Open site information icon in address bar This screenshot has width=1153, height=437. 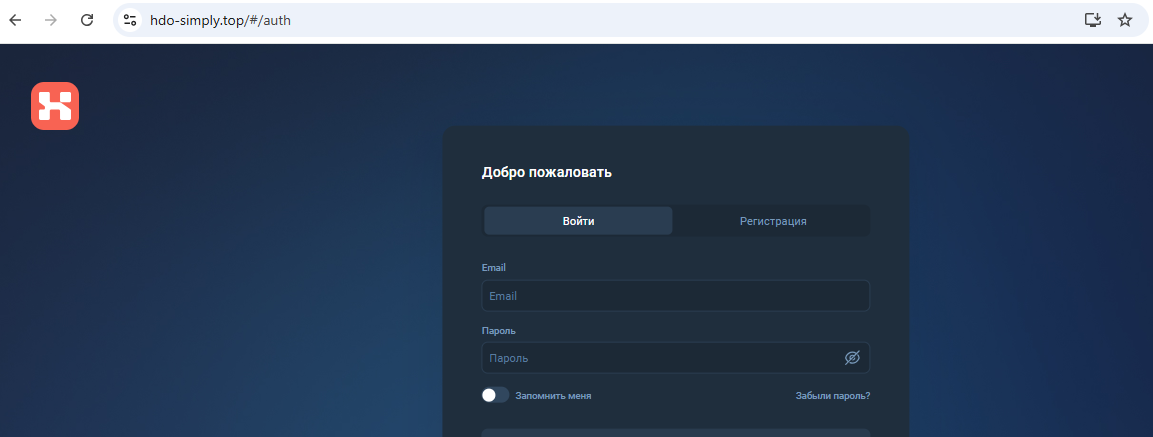(x=130, y=20)
